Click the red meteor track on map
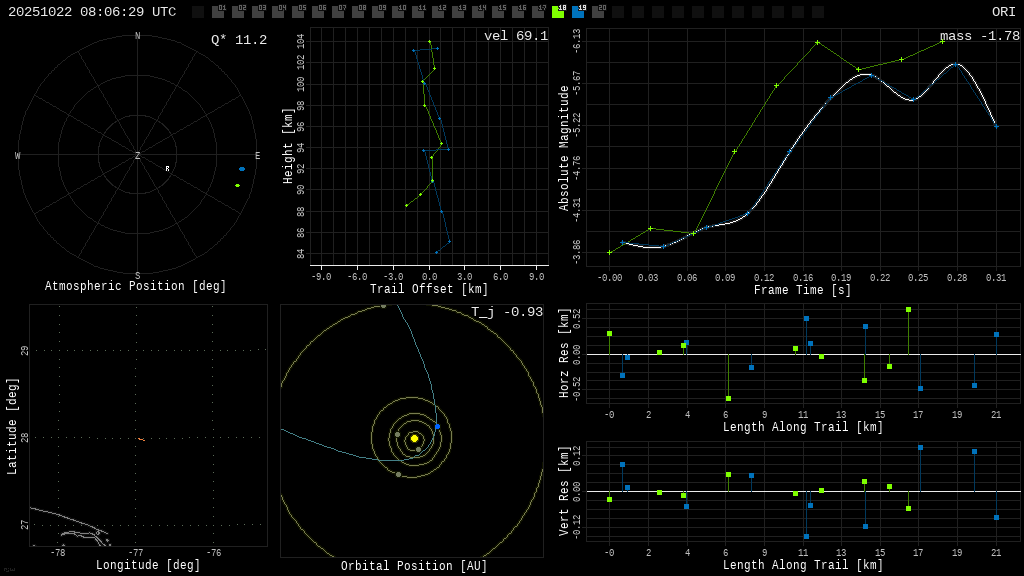 pyautogui.click(x=141, y=439)
